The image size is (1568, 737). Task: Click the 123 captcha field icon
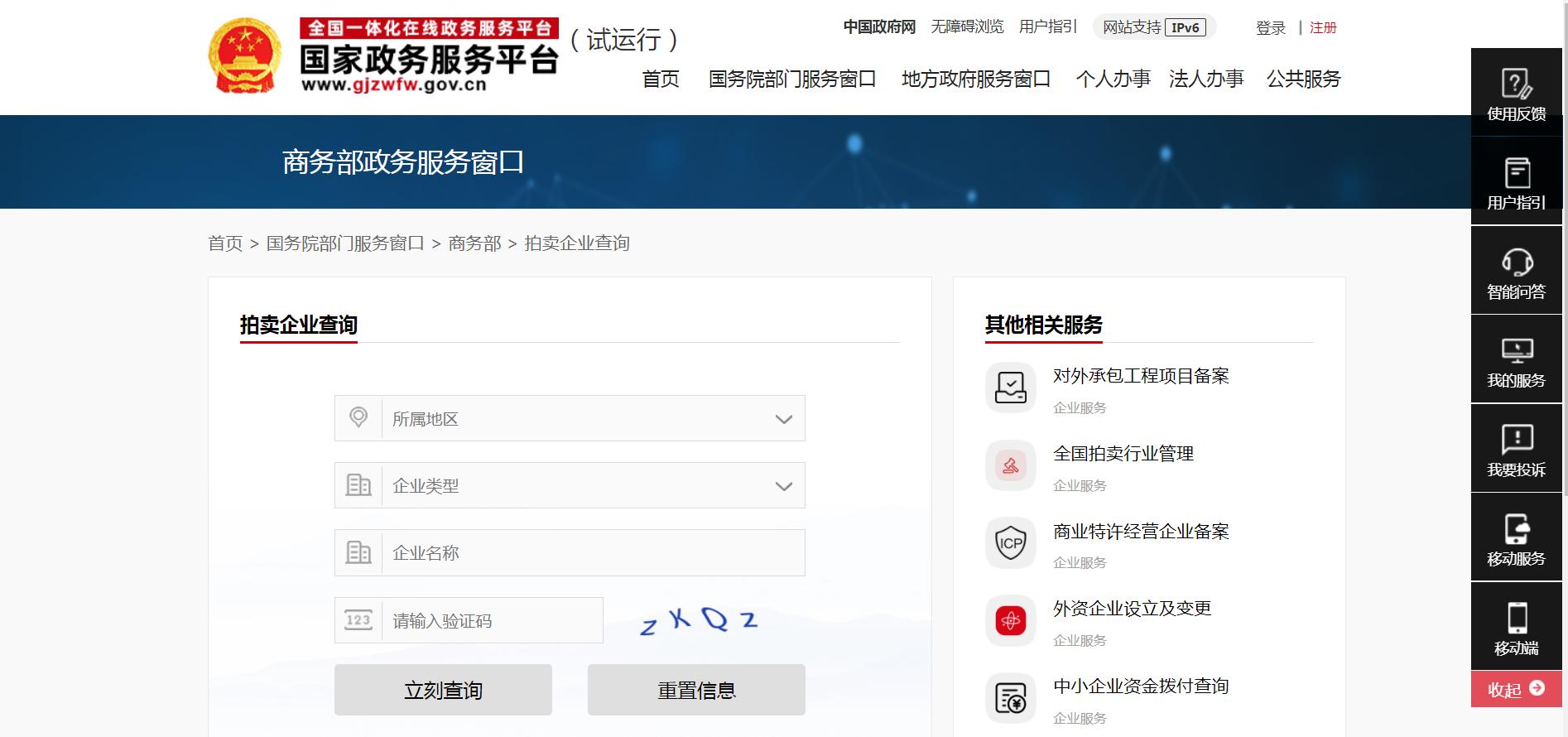point(358,620)
